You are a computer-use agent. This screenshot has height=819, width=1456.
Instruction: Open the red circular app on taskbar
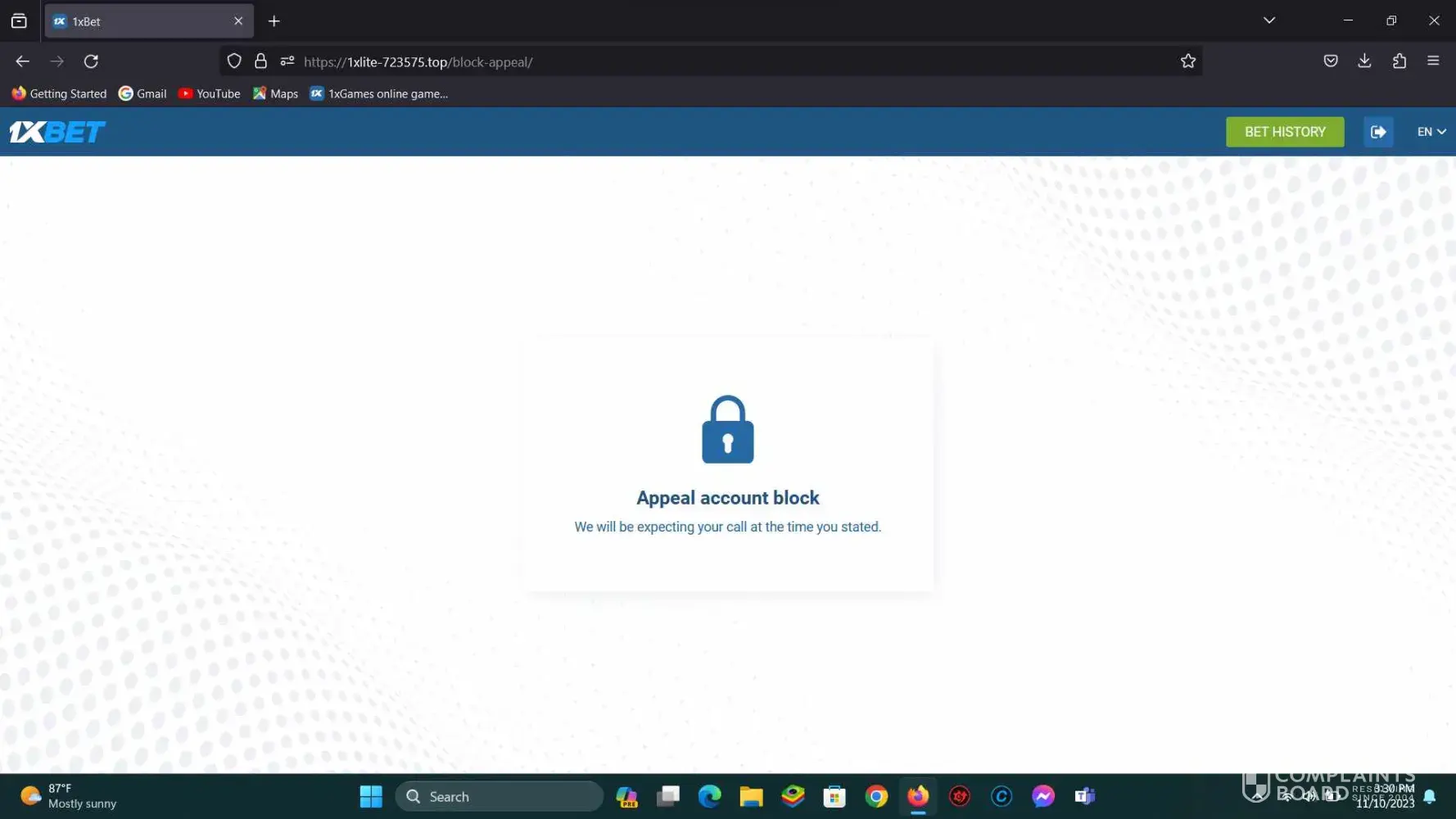pyautogui.click(x=960, y=796)
